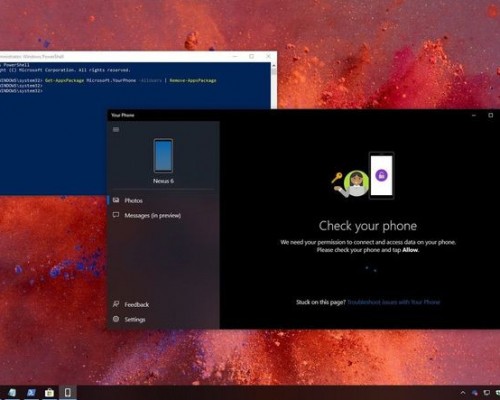
Task: Open Messages (in preview)
Action: [163, 215]
